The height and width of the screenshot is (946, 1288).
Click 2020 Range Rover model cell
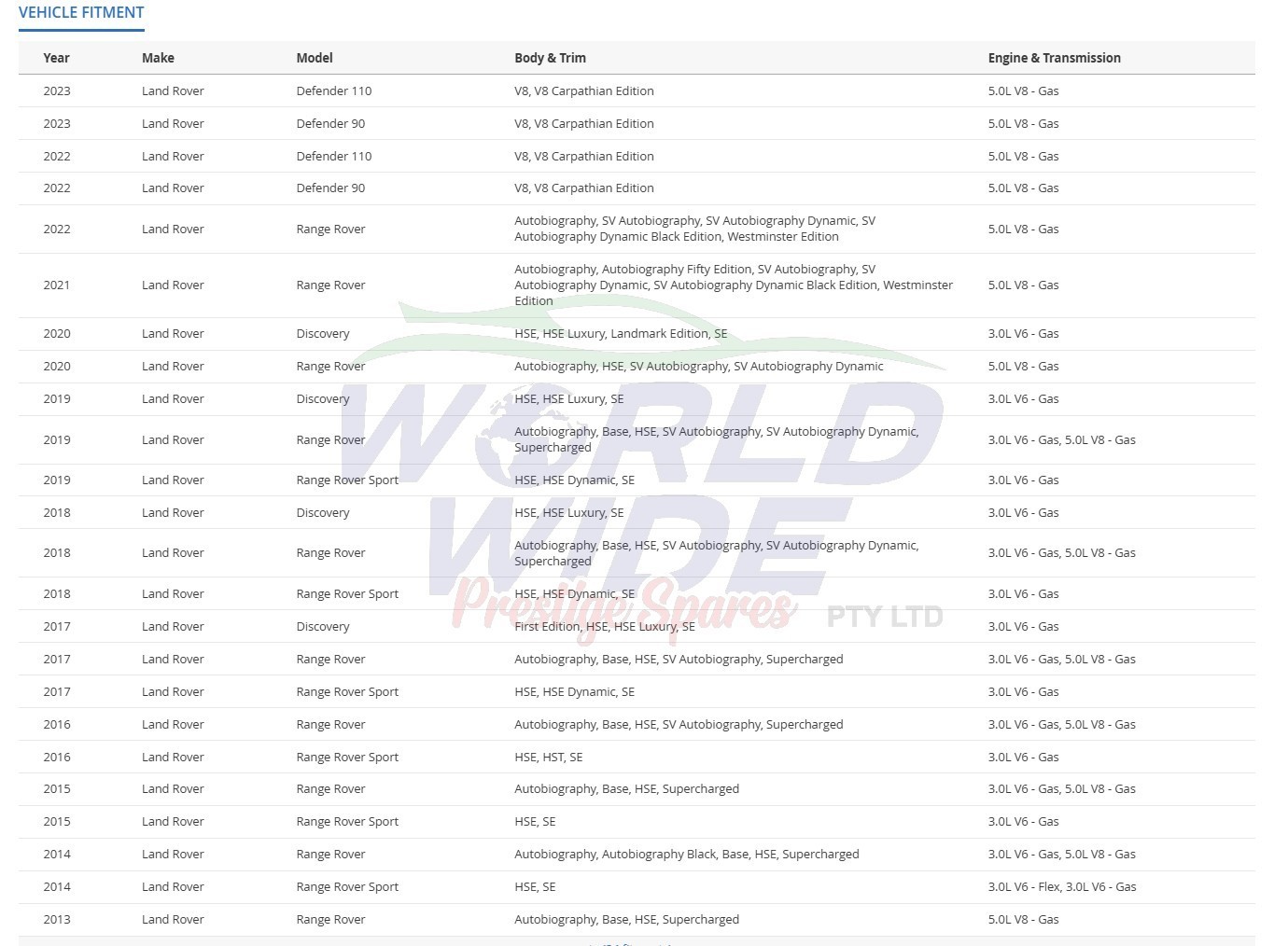330,367
